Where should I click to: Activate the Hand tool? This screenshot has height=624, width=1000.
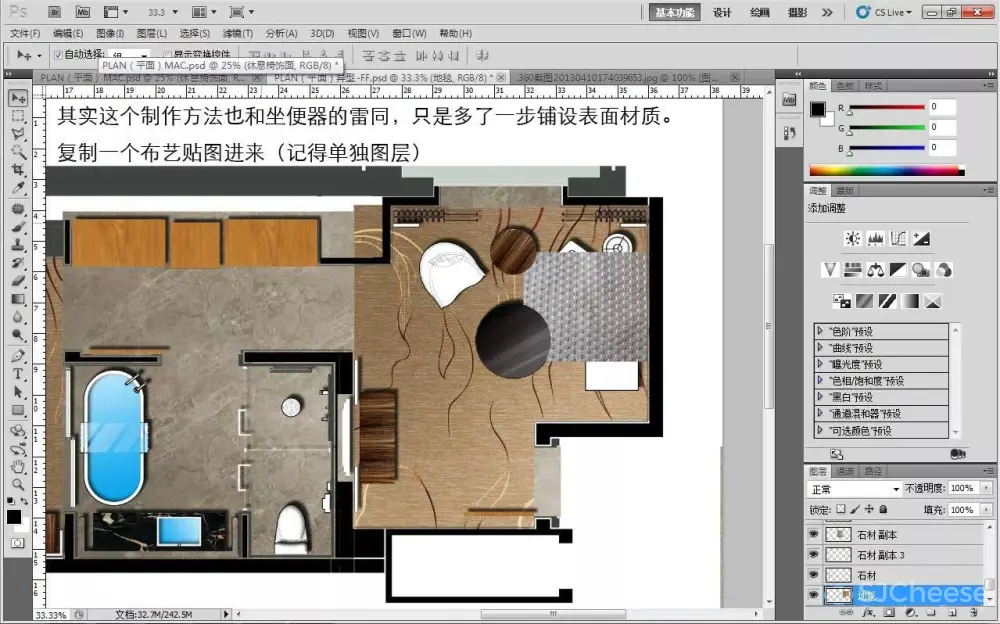click(18, 466)
